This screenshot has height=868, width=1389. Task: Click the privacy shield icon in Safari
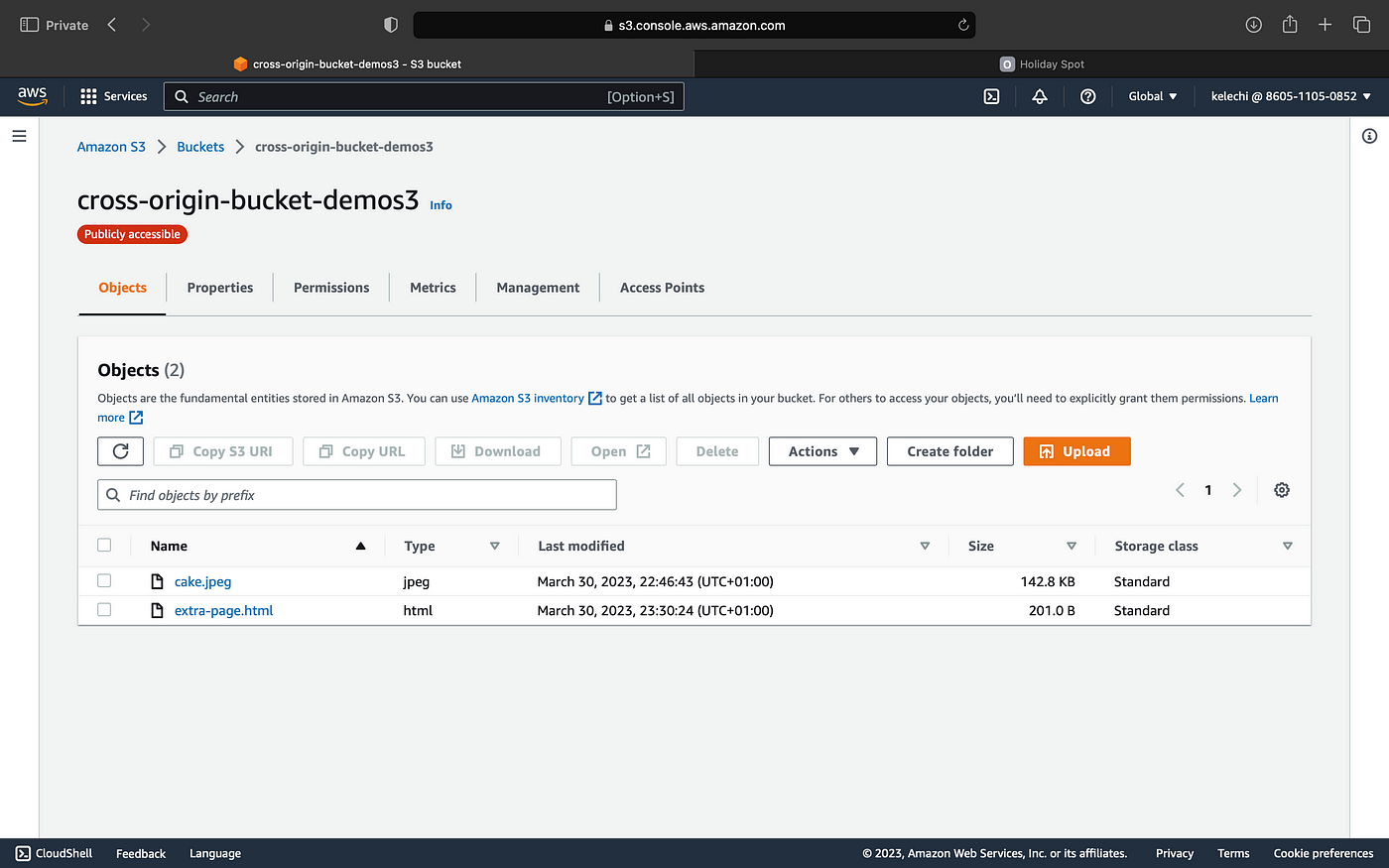pos(391,25)
